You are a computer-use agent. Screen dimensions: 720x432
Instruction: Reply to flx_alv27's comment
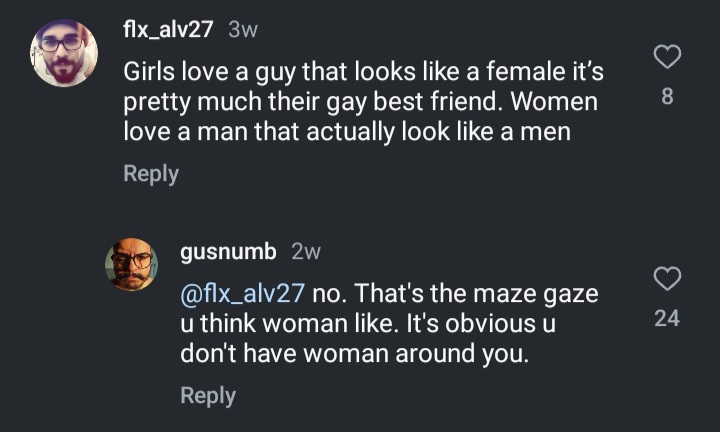click(151, 173)
